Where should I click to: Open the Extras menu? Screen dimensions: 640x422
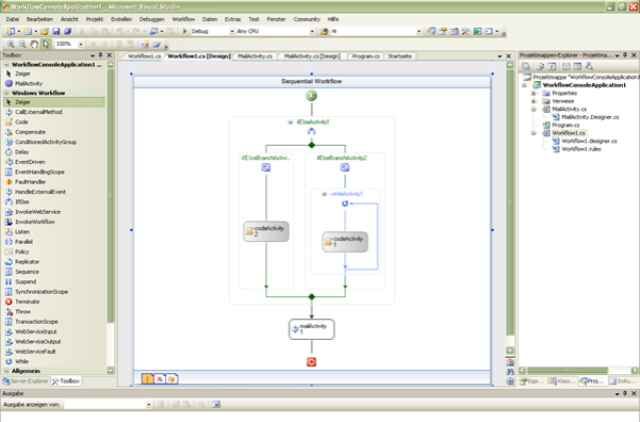[x=233, y=19]
